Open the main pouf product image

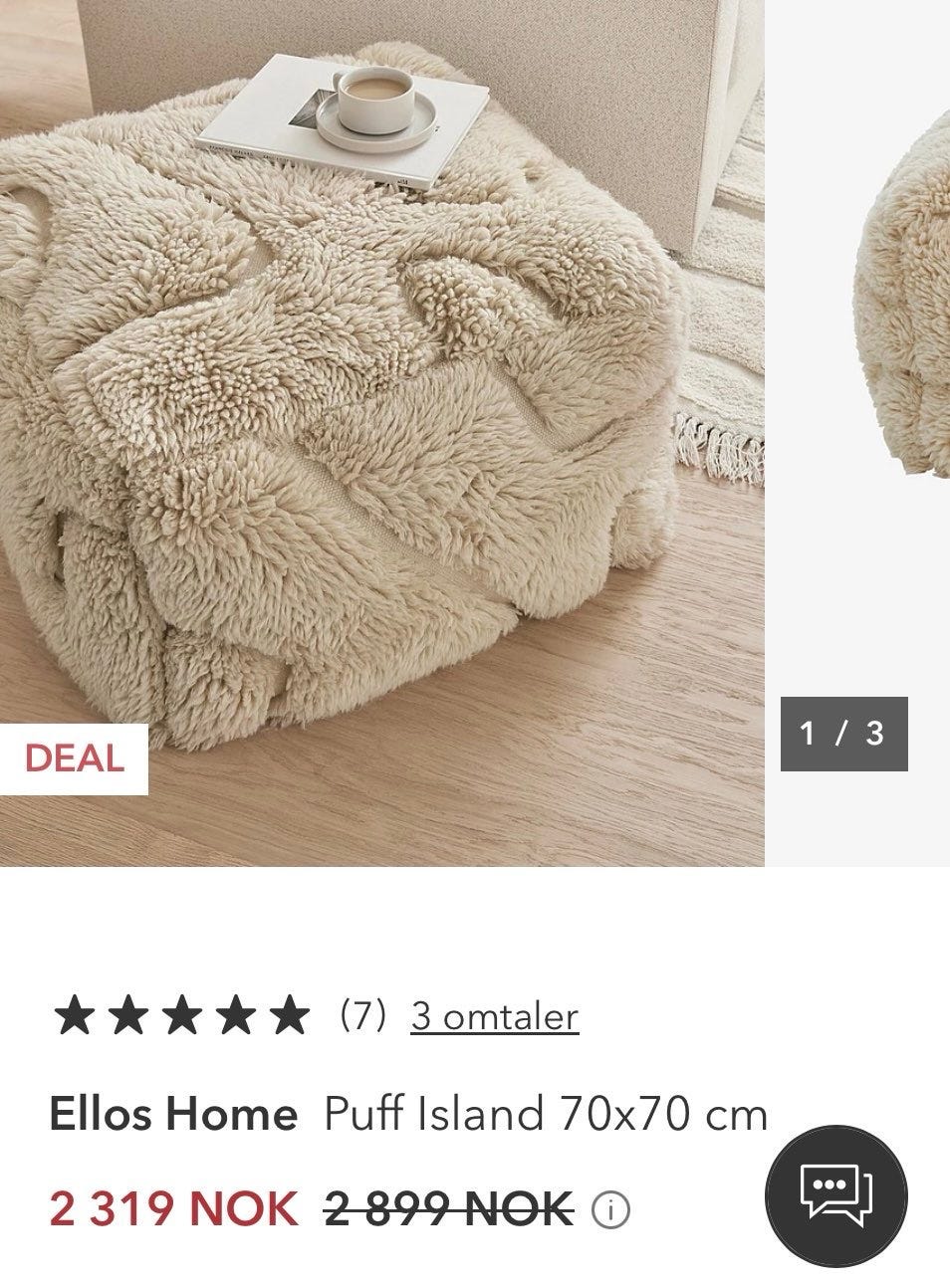tap(382, 433)
